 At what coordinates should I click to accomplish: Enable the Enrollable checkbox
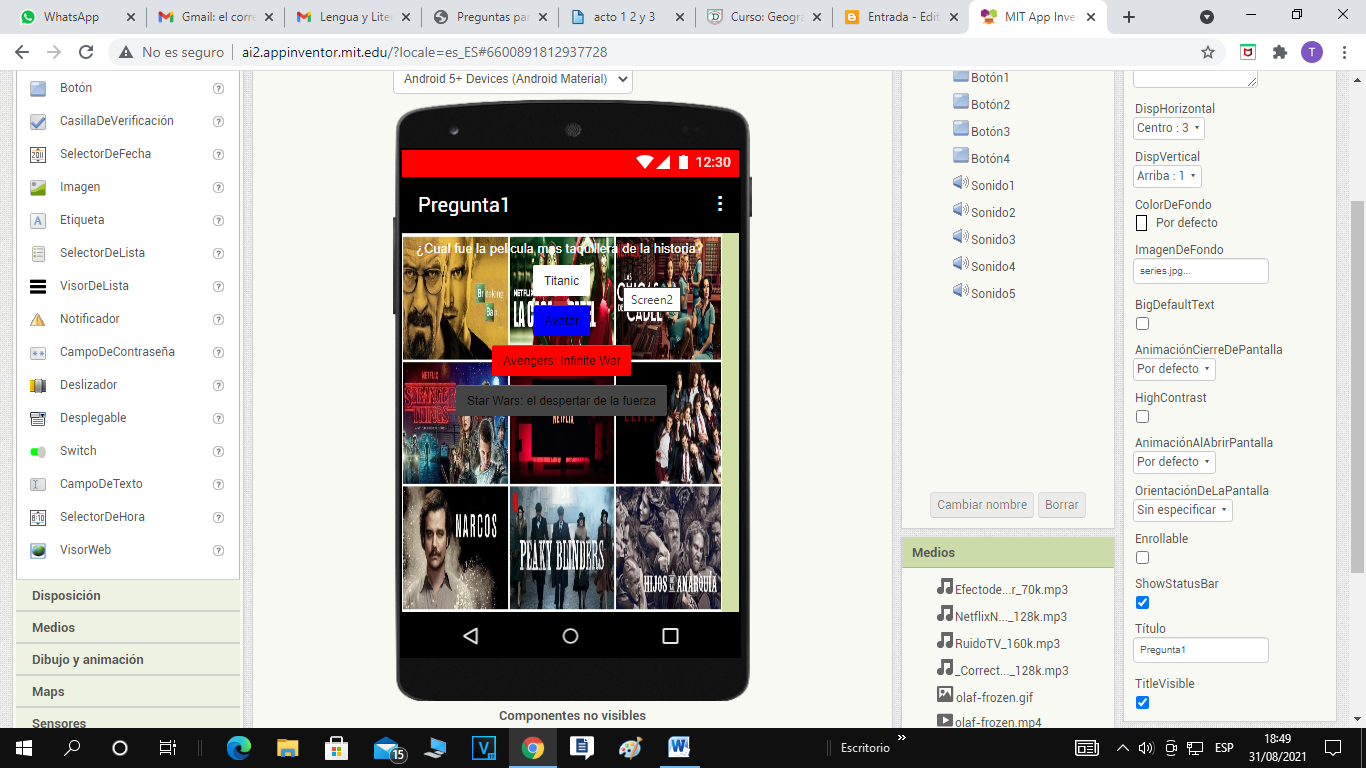coord(1142,557)
